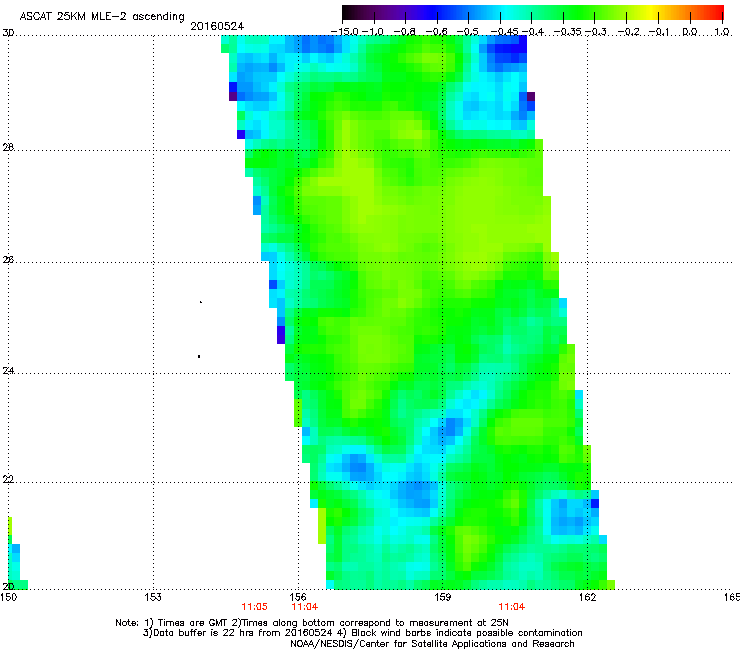
Task: Click the 159 longitude axis label
Action: coord(443,597)
